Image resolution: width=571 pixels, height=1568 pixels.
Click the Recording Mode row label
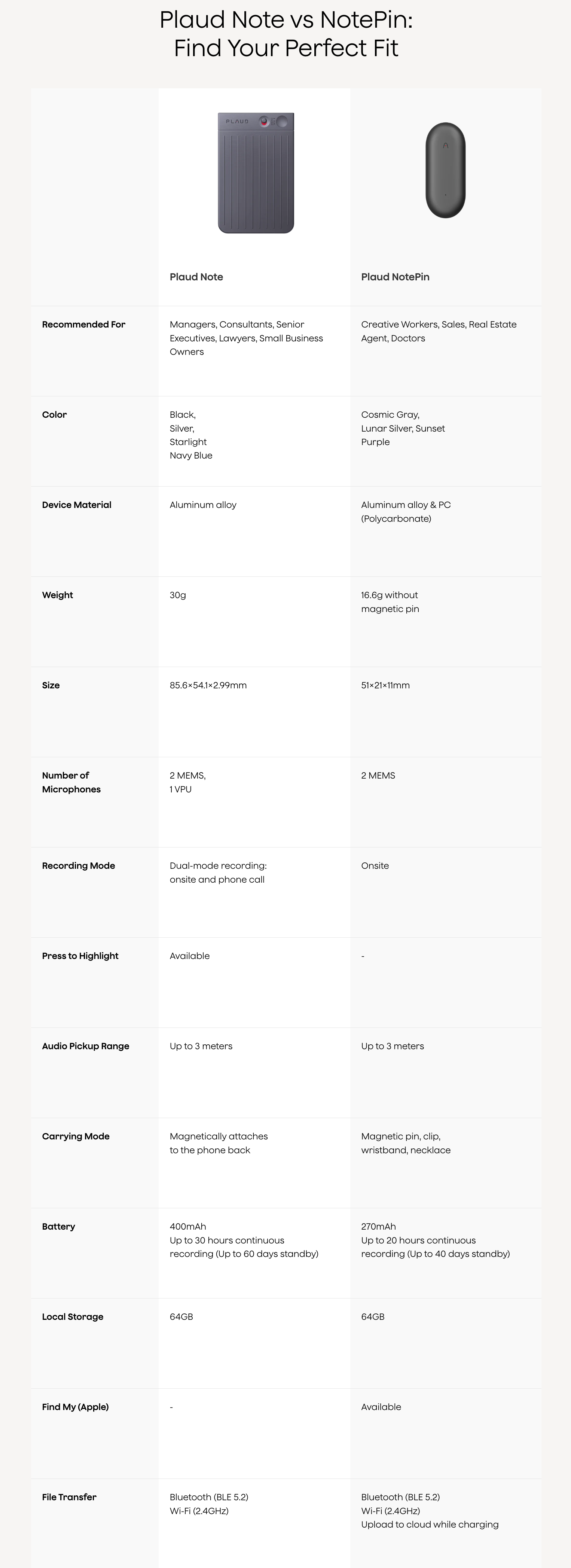(x=79, y=865)
